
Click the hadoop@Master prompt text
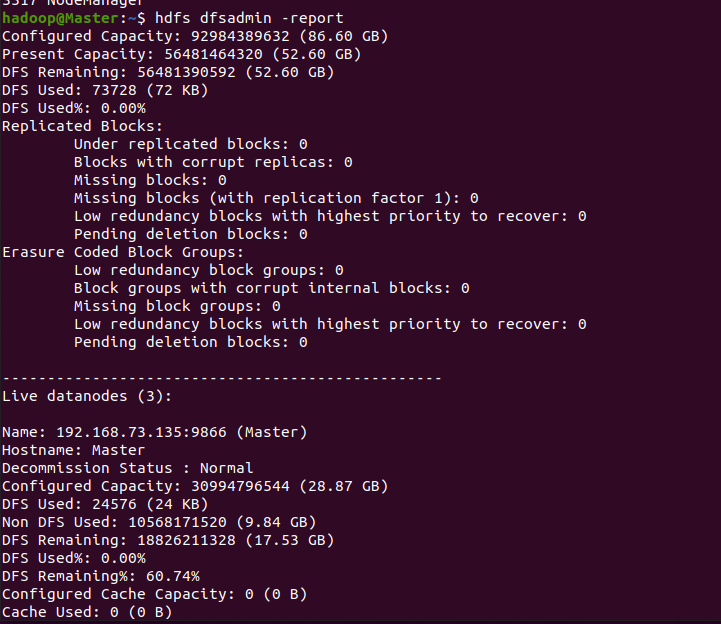(x=60, y=18)
